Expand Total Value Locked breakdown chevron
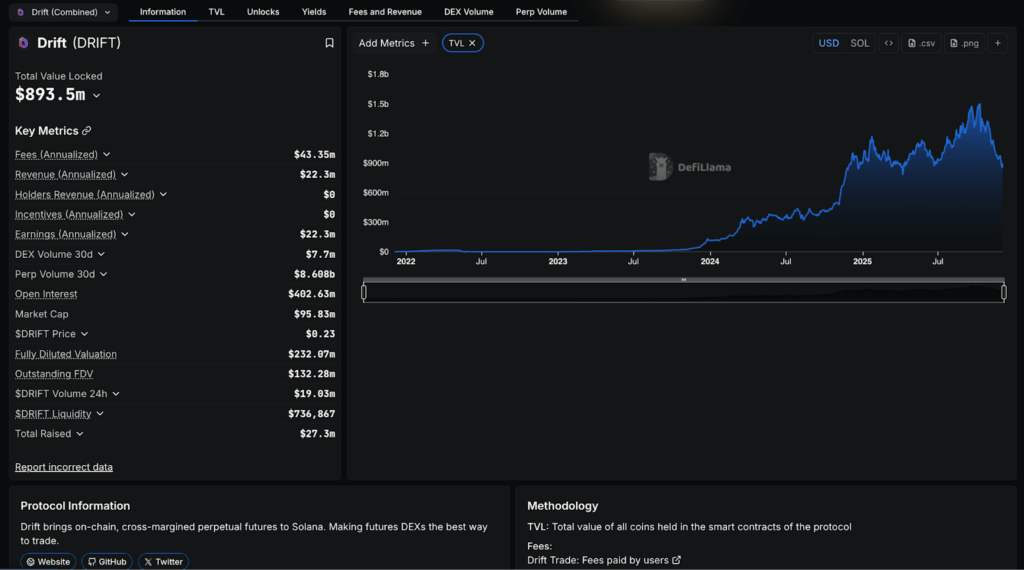Screen dimensions: 1024x570 tap(97, 95)
